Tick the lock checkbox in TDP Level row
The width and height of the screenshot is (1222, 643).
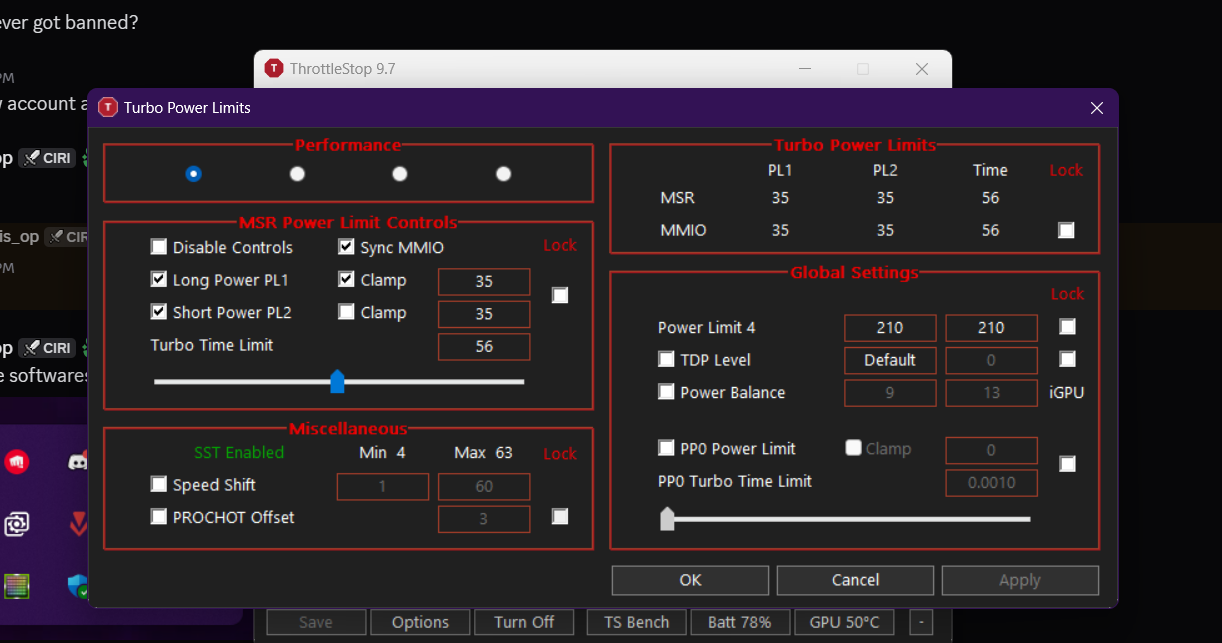(1067, 358)
